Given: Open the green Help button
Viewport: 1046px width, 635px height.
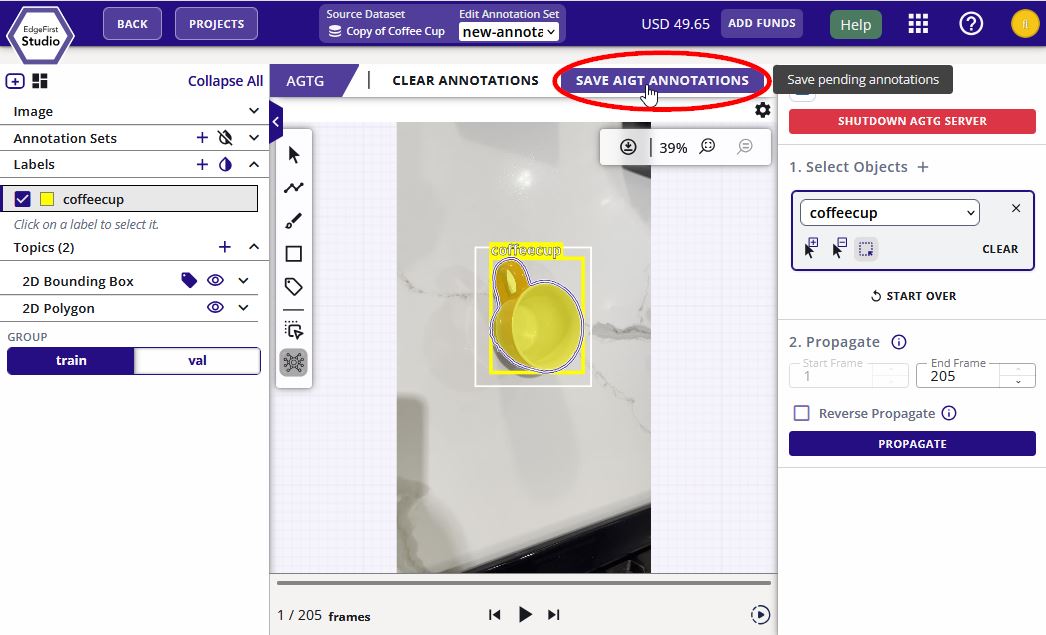Looking at the screenshot, I should [x=855, y=25].
